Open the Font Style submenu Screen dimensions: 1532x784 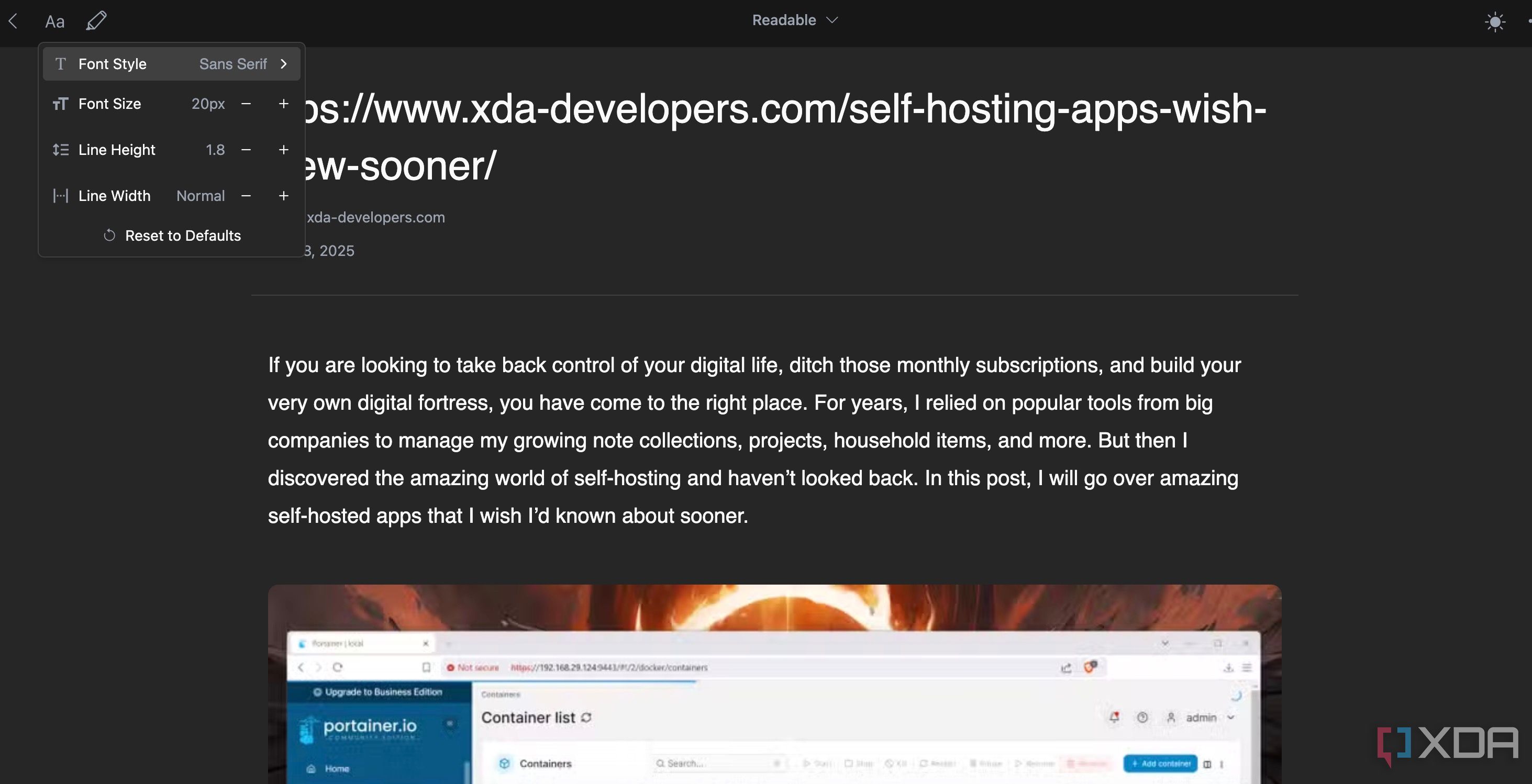(171, 64)
